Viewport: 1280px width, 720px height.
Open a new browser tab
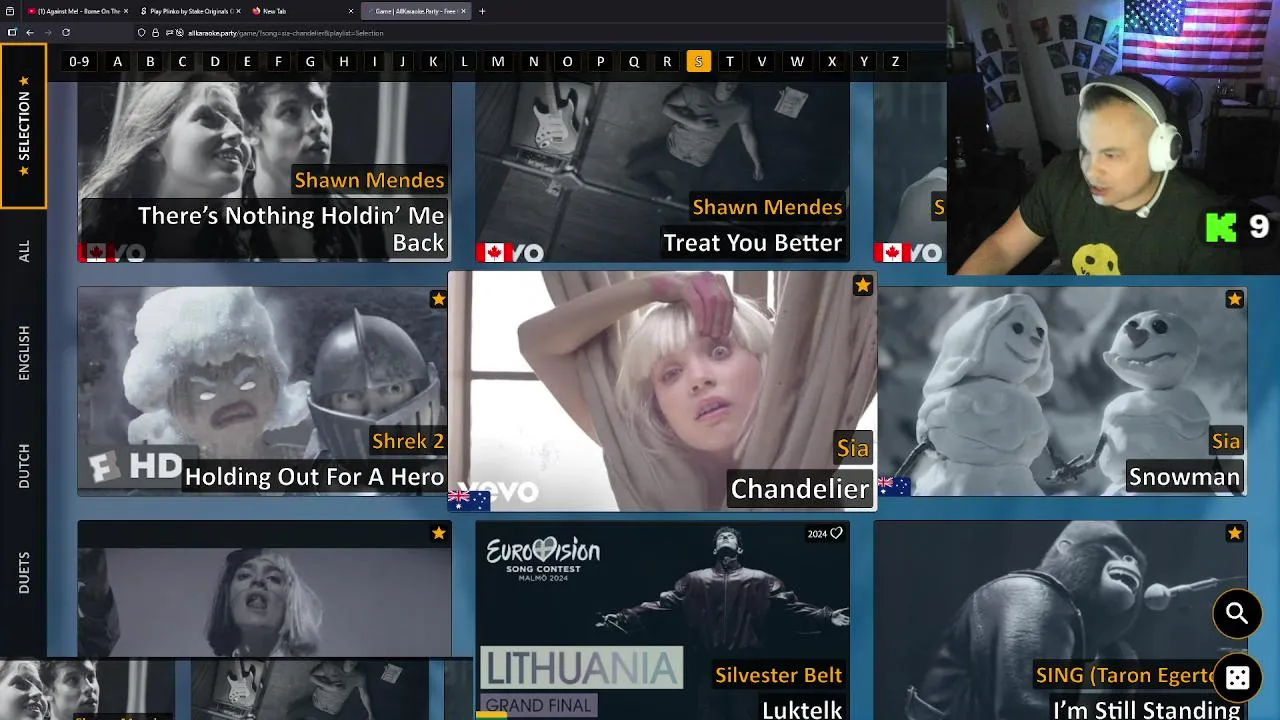(x=482, y=11)
